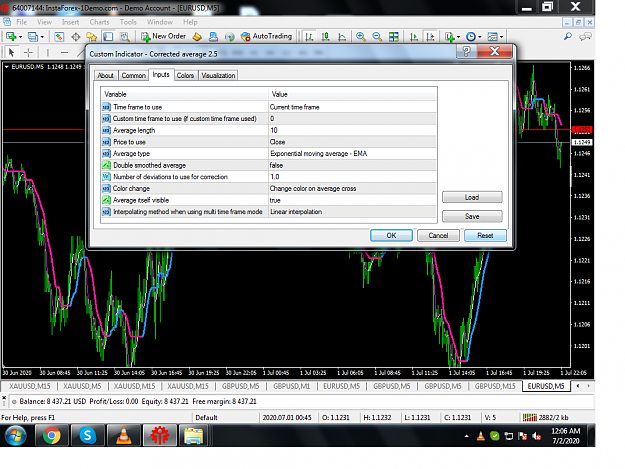Click the Periods clock icon
The height and width of the screenshot is (469, 625).
tap(471, 37)
